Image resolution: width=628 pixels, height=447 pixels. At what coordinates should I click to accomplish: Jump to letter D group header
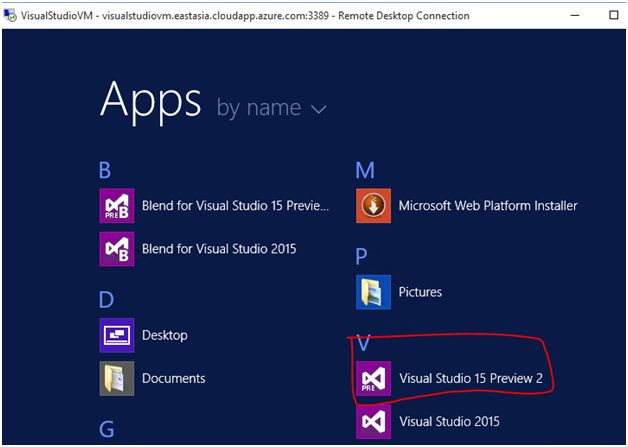click(106, 299)
